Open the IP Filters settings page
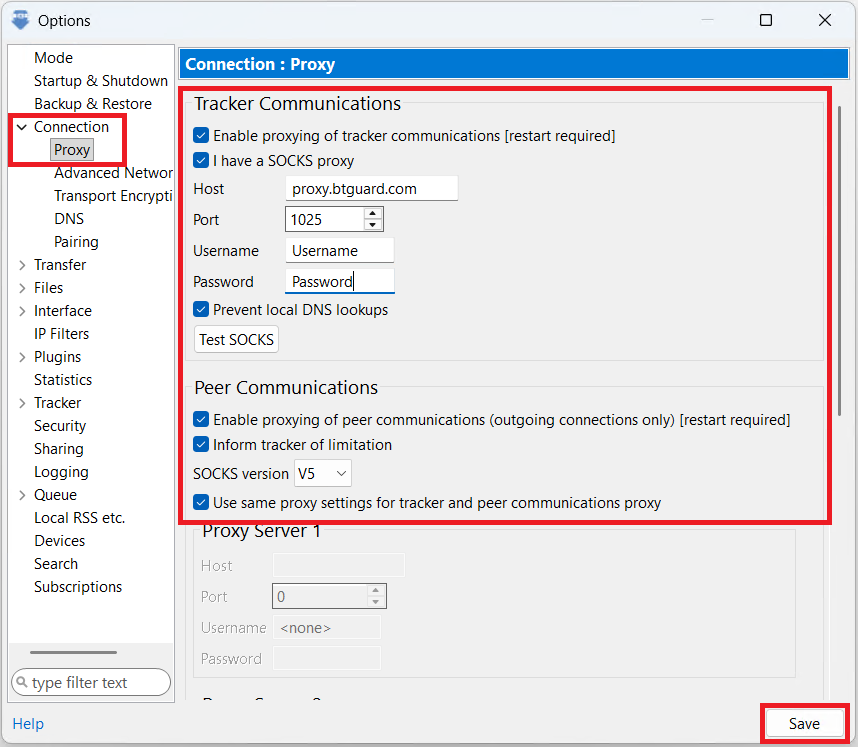Viewport: 858px width, 747px height. (x=61, y=334)
